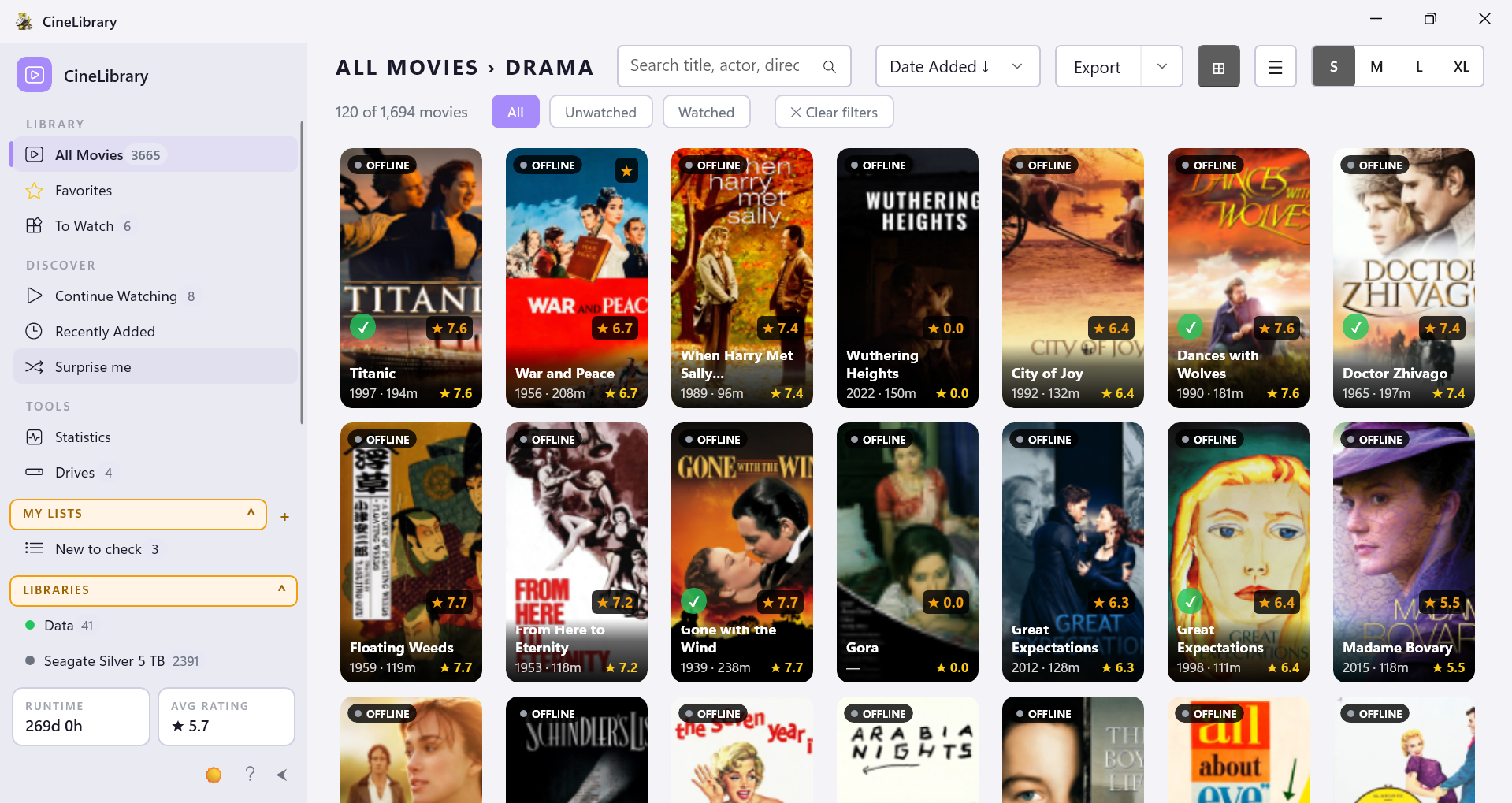This screenshot has width=1512, height=803.
Task: Open the New to check list
Action: click(155, 549)
